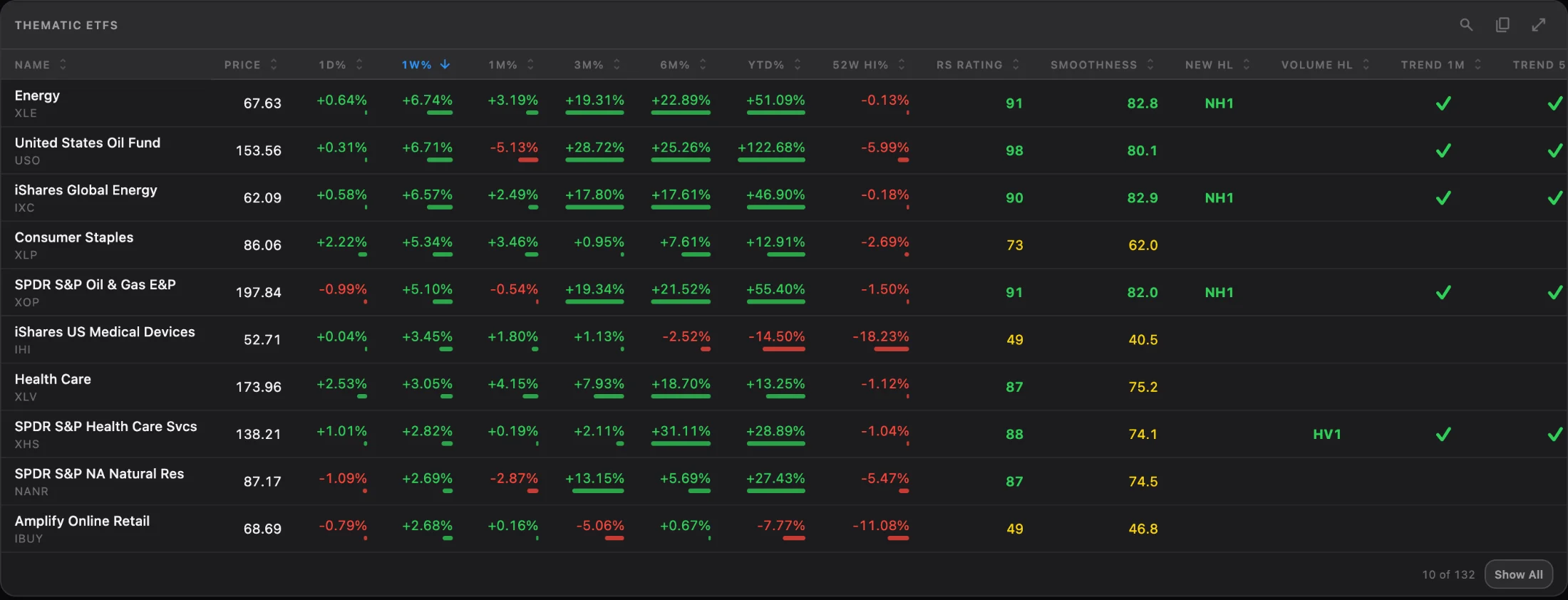Expand the Thematic ETFs panel fullscreen
Viewport: 1568px width, 600px height.
coord(1539,25)
